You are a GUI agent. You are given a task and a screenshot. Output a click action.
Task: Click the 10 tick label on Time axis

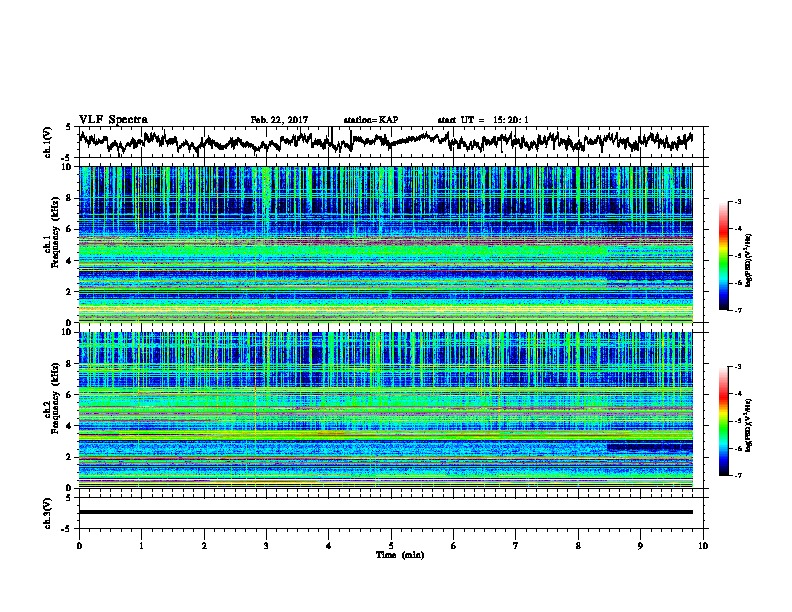click(x=703, y=546)
